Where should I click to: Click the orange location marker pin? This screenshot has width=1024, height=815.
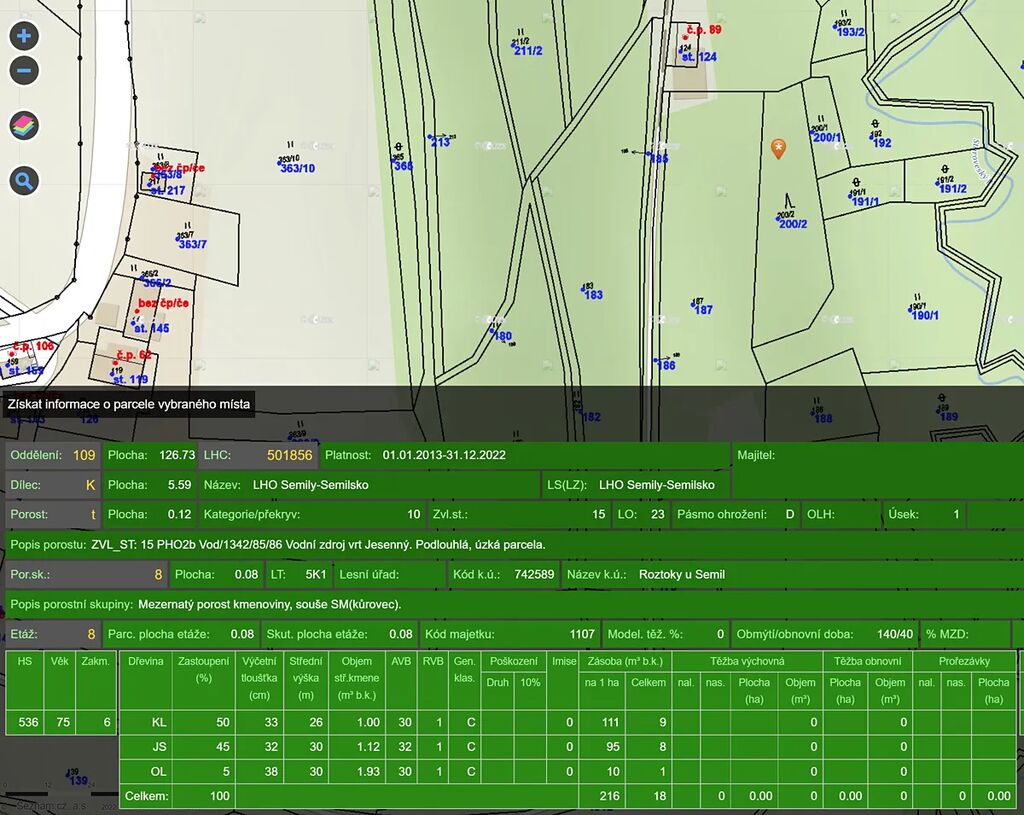click(778, 148)
